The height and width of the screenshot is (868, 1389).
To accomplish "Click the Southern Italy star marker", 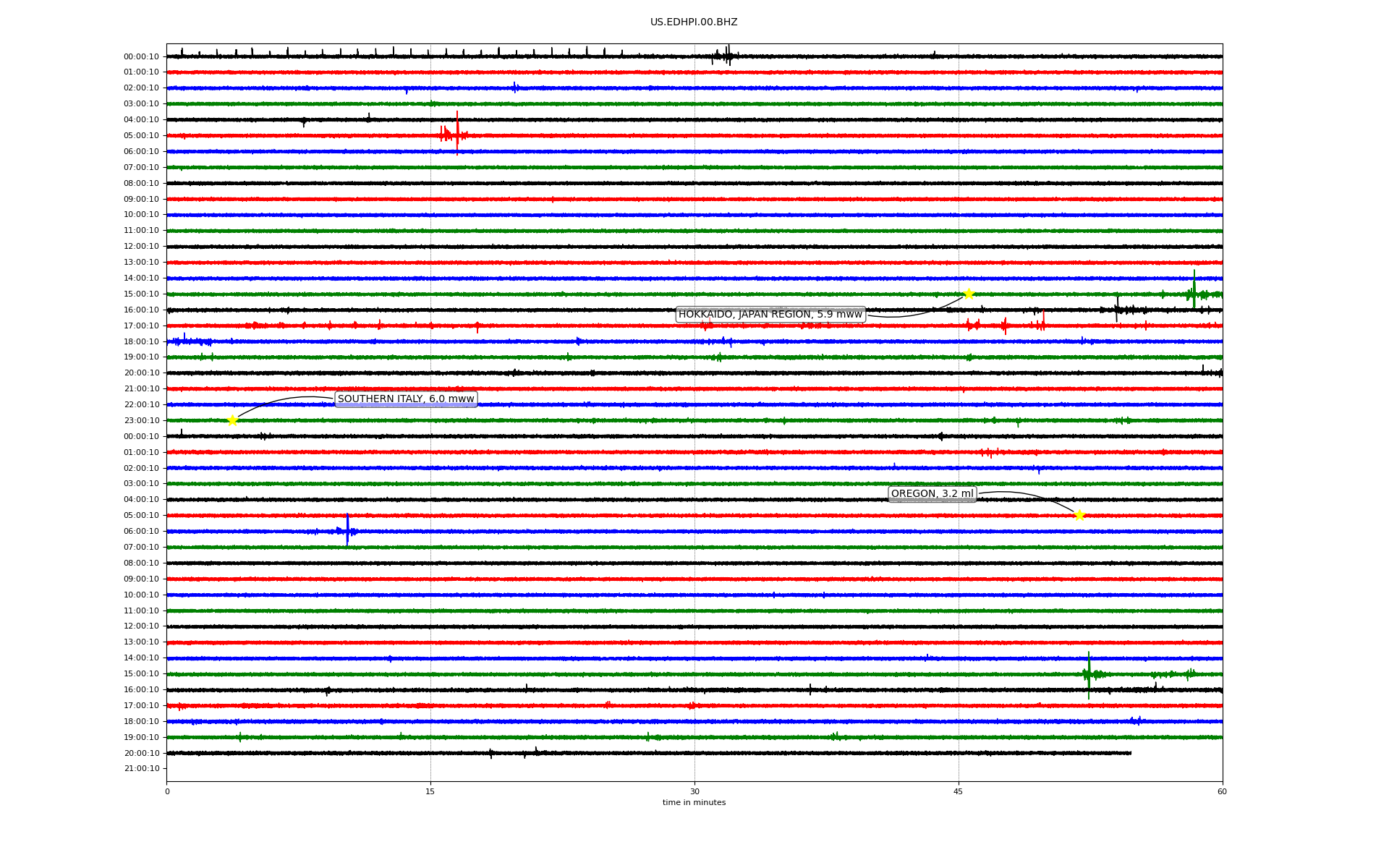I will point(232,420).
